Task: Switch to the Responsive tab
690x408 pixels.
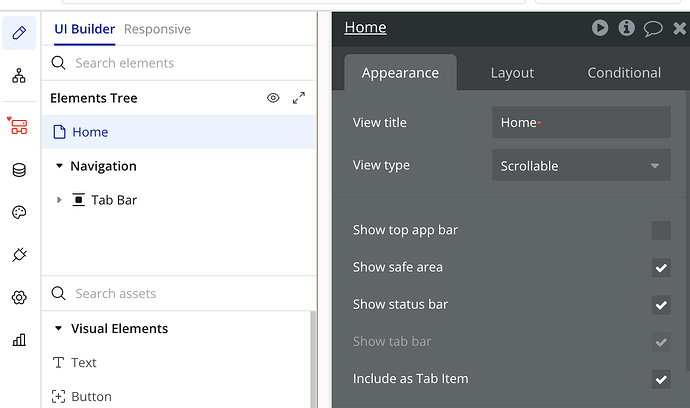Action: point(157,29)
